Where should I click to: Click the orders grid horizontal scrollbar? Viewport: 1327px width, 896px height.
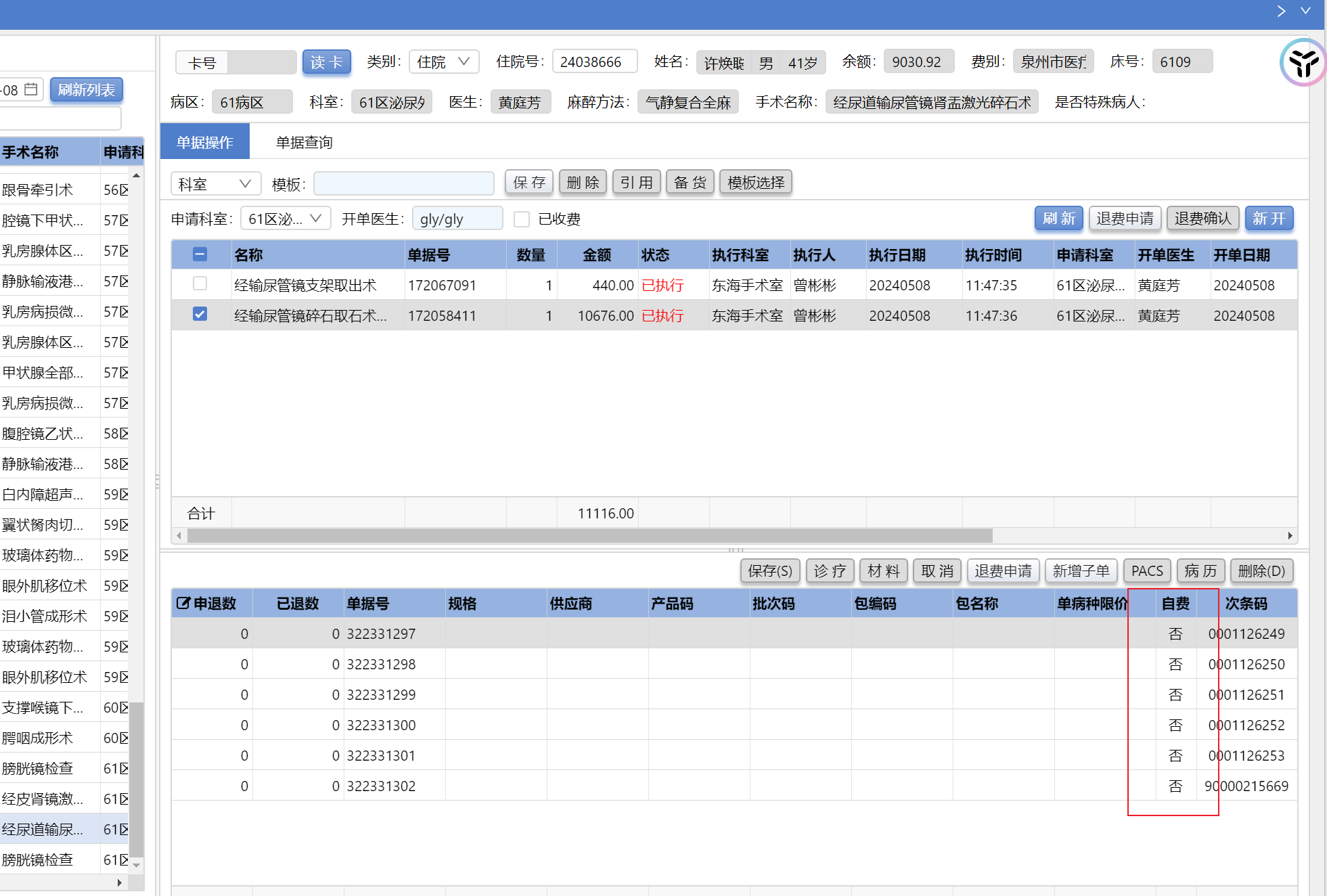point(589,535)
